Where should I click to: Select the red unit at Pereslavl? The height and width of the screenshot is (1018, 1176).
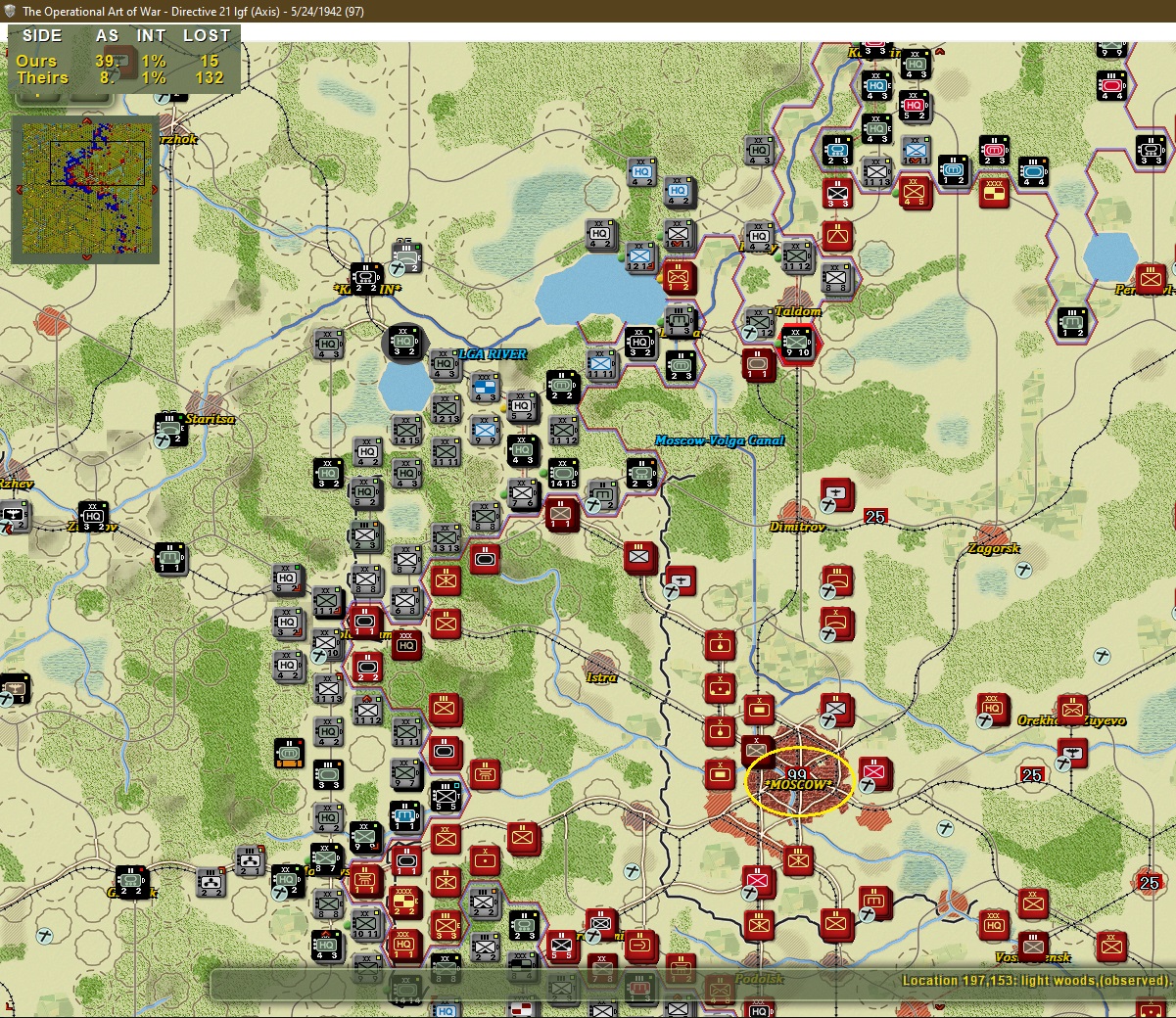[x=1151, y=278]
